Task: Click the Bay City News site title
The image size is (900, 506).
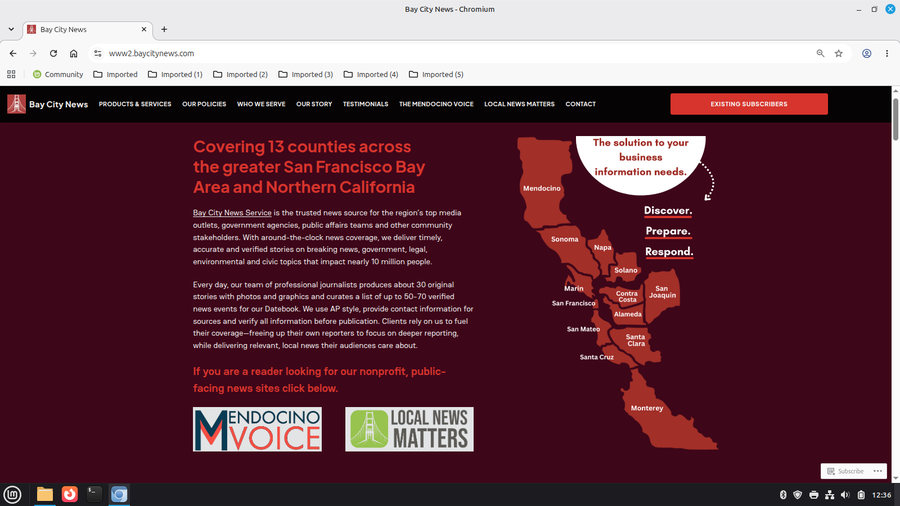Action: click(59, 104)
